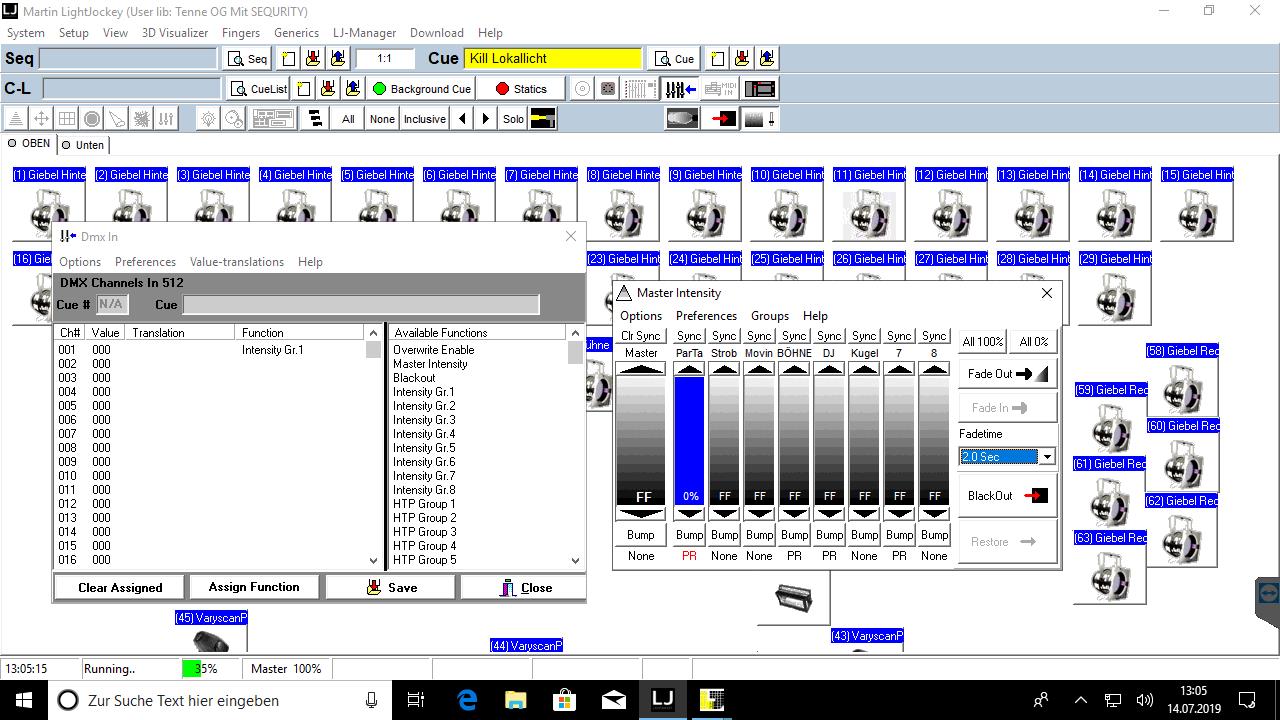Save the Dmx In settings
Screen dimensions: 1280x720
coord(391,587)
